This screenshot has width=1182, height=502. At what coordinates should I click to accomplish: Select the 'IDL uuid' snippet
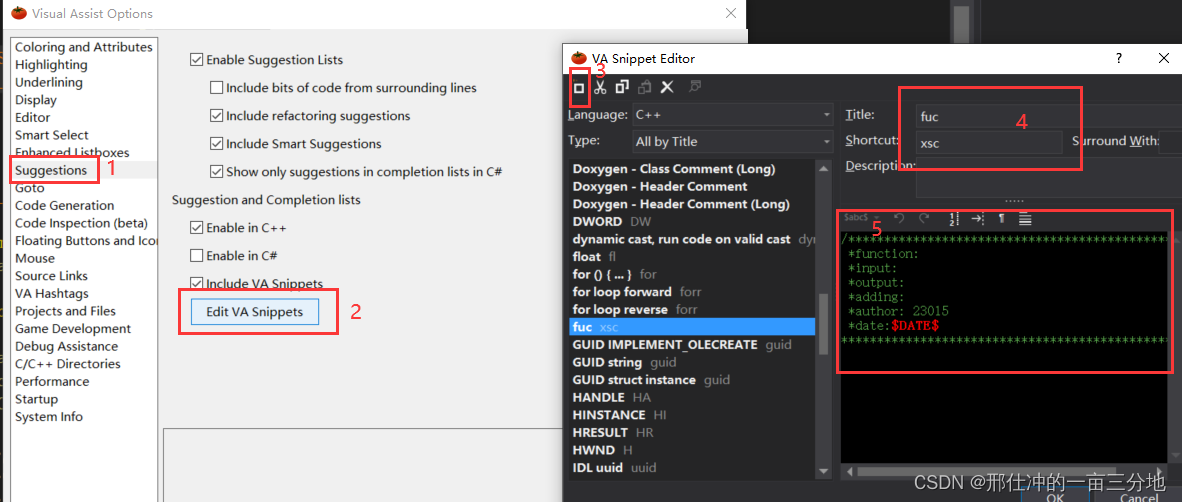(692, 467)
